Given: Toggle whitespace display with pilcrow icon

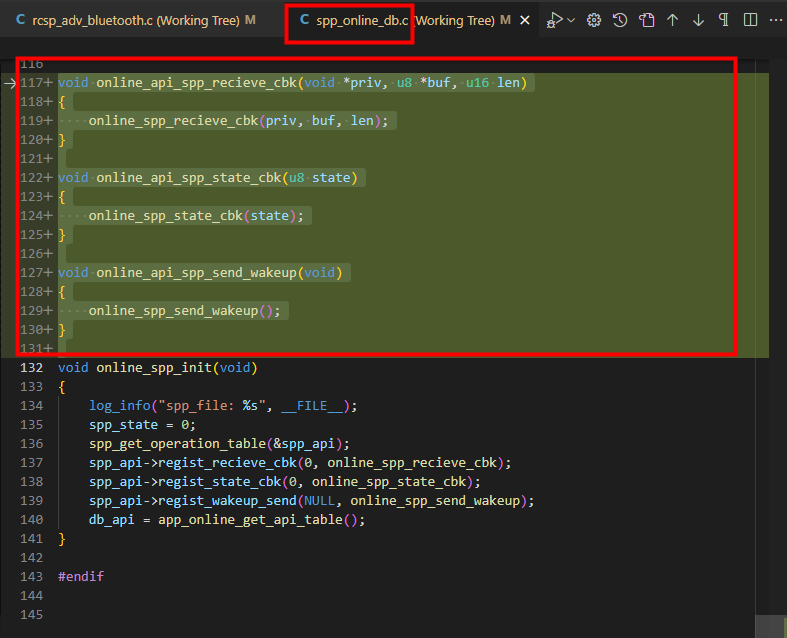Looking at the screenshot, I should pos(724,20).
